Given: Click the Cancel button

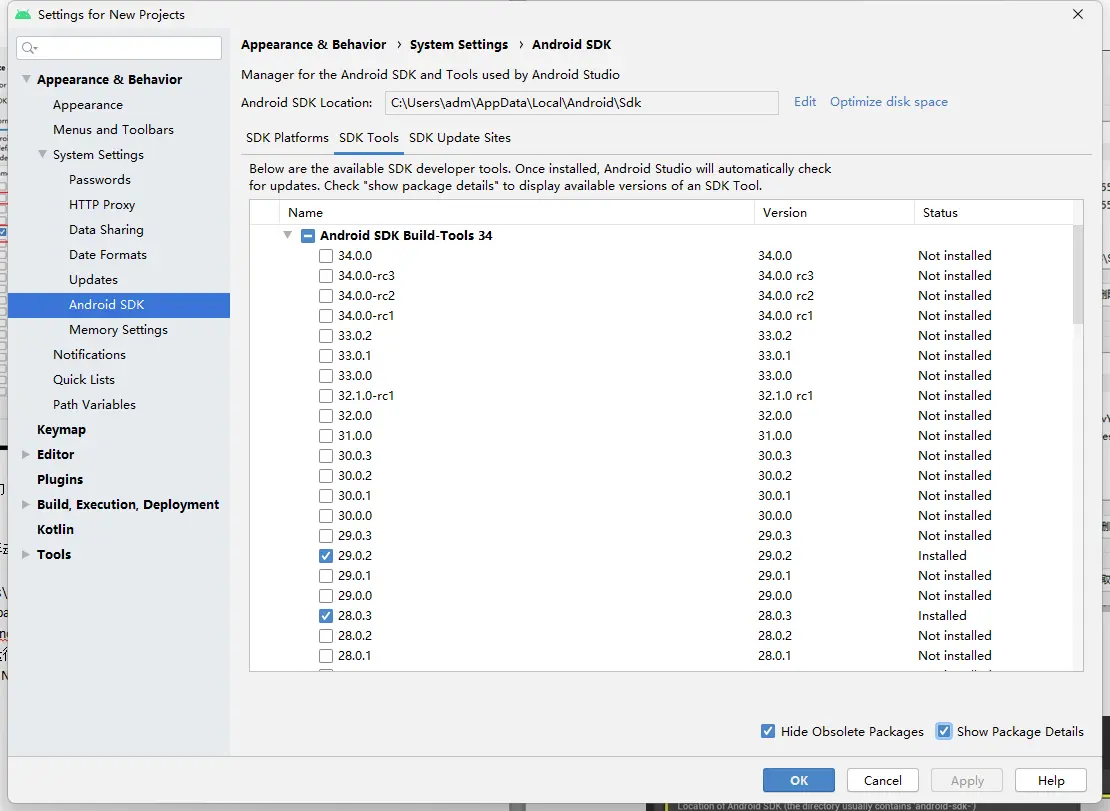Looking at the screenshot, I should [x=883, y=780].
